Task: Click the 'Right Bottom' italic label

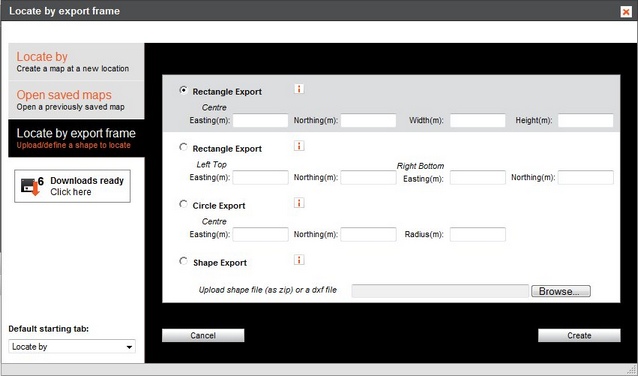Action: pyautogui.click(x=420, y=166)
